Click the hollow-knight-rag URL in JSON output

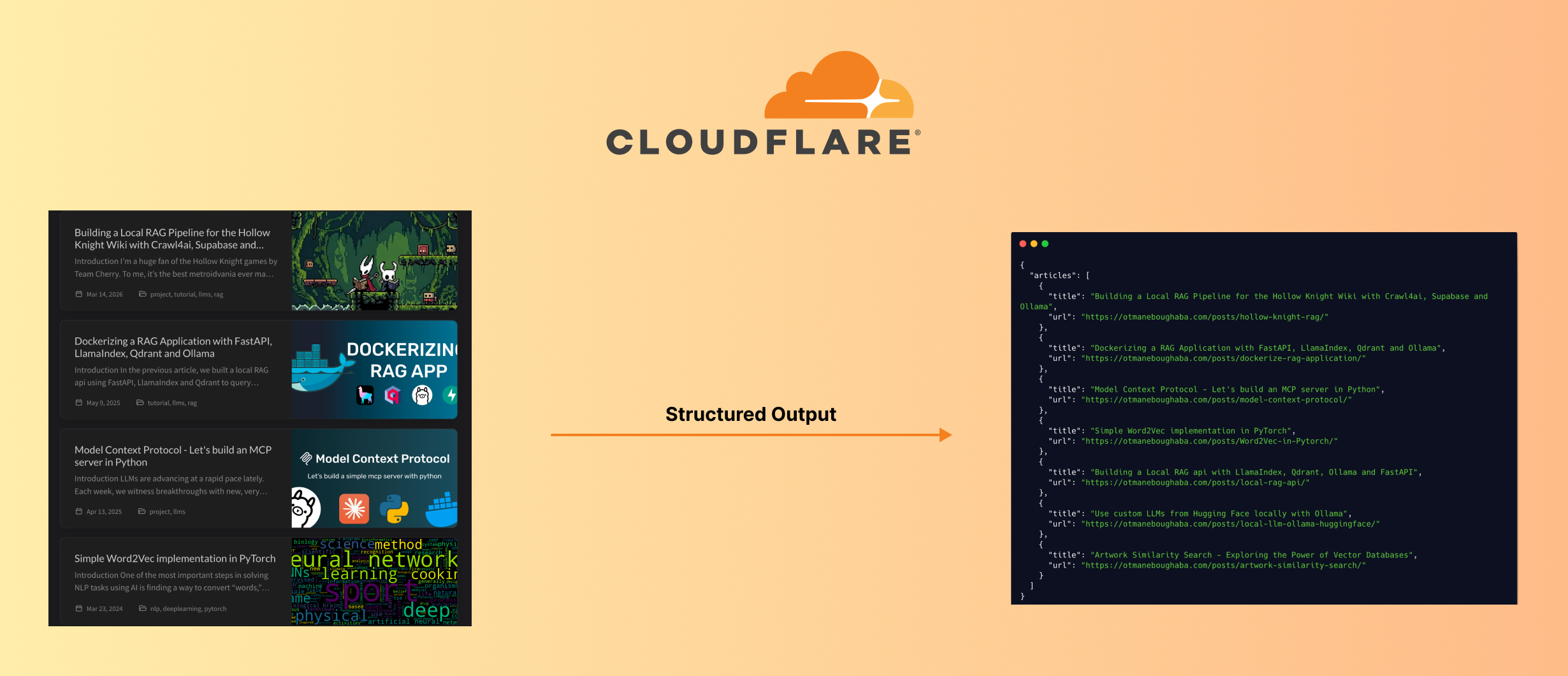1204,317
